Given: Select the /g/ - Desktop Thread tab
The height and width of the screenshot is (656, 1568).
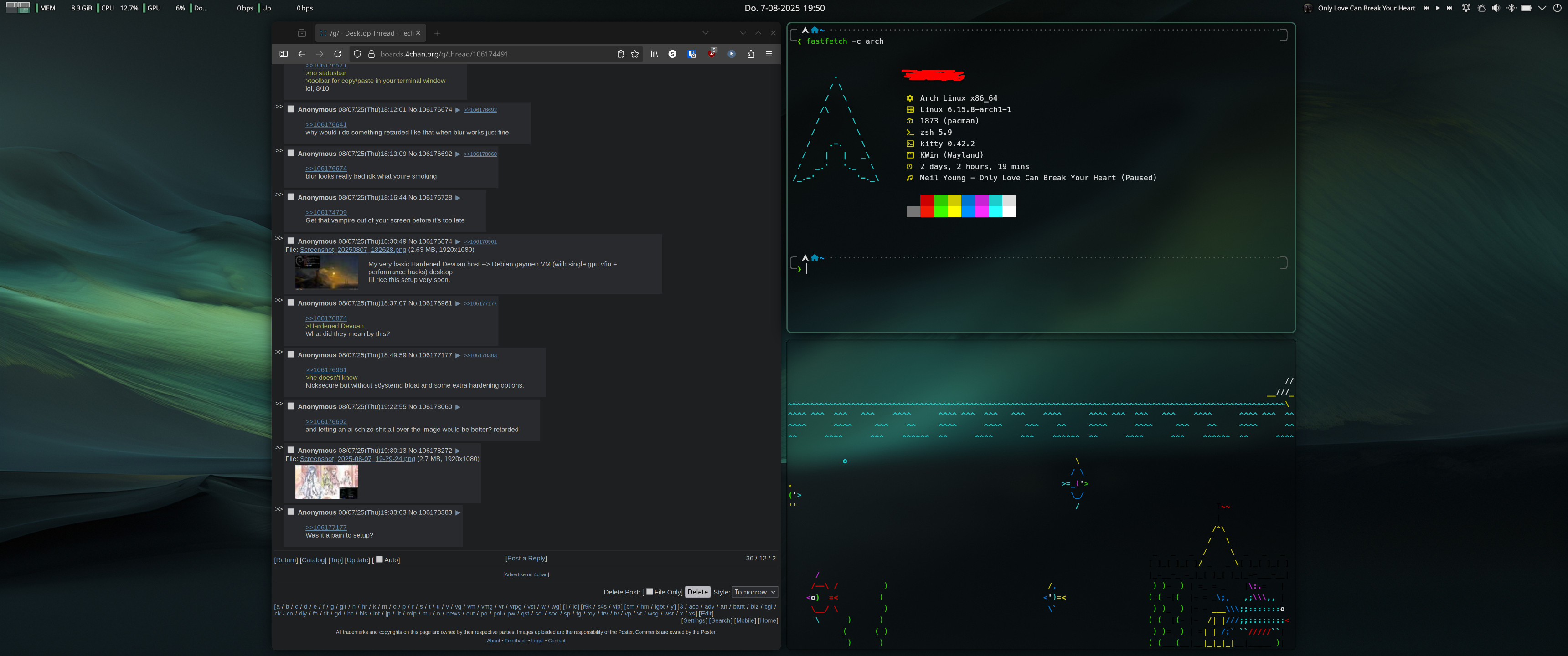Looking at the screenshot, I should click(371, 33).
